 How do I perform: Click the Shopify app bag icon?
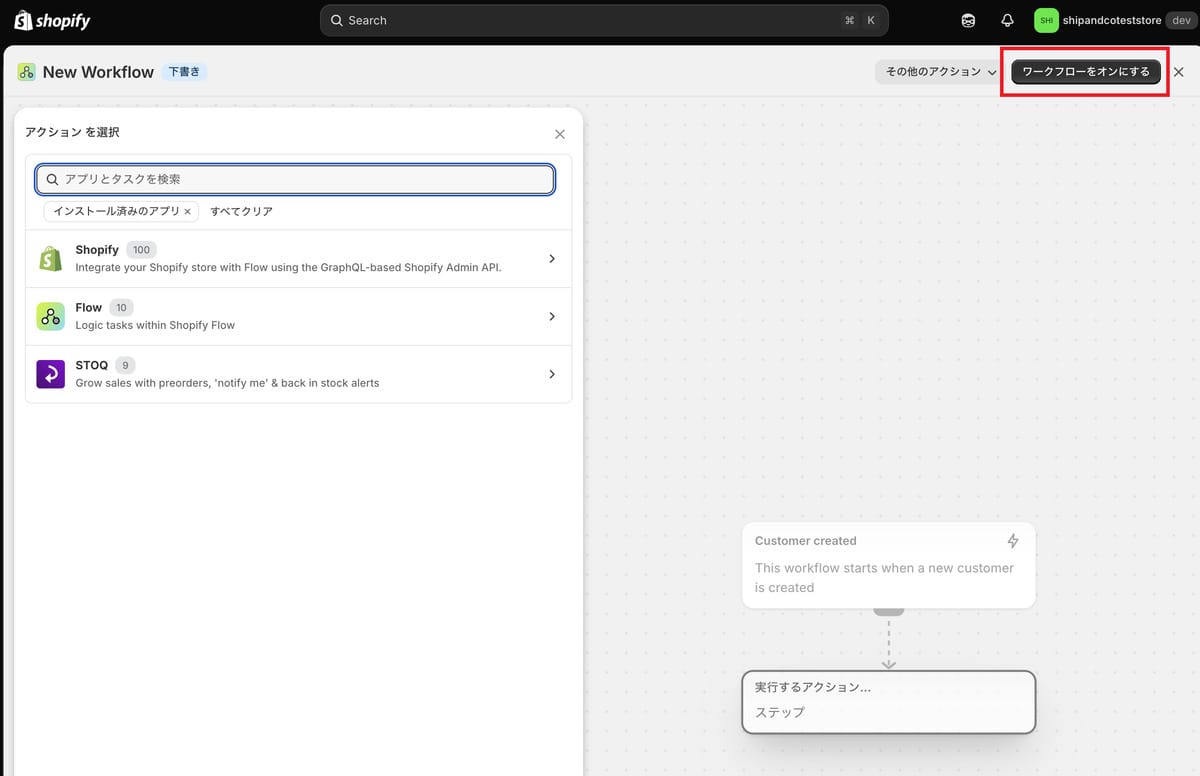click(x=51, y=259)
